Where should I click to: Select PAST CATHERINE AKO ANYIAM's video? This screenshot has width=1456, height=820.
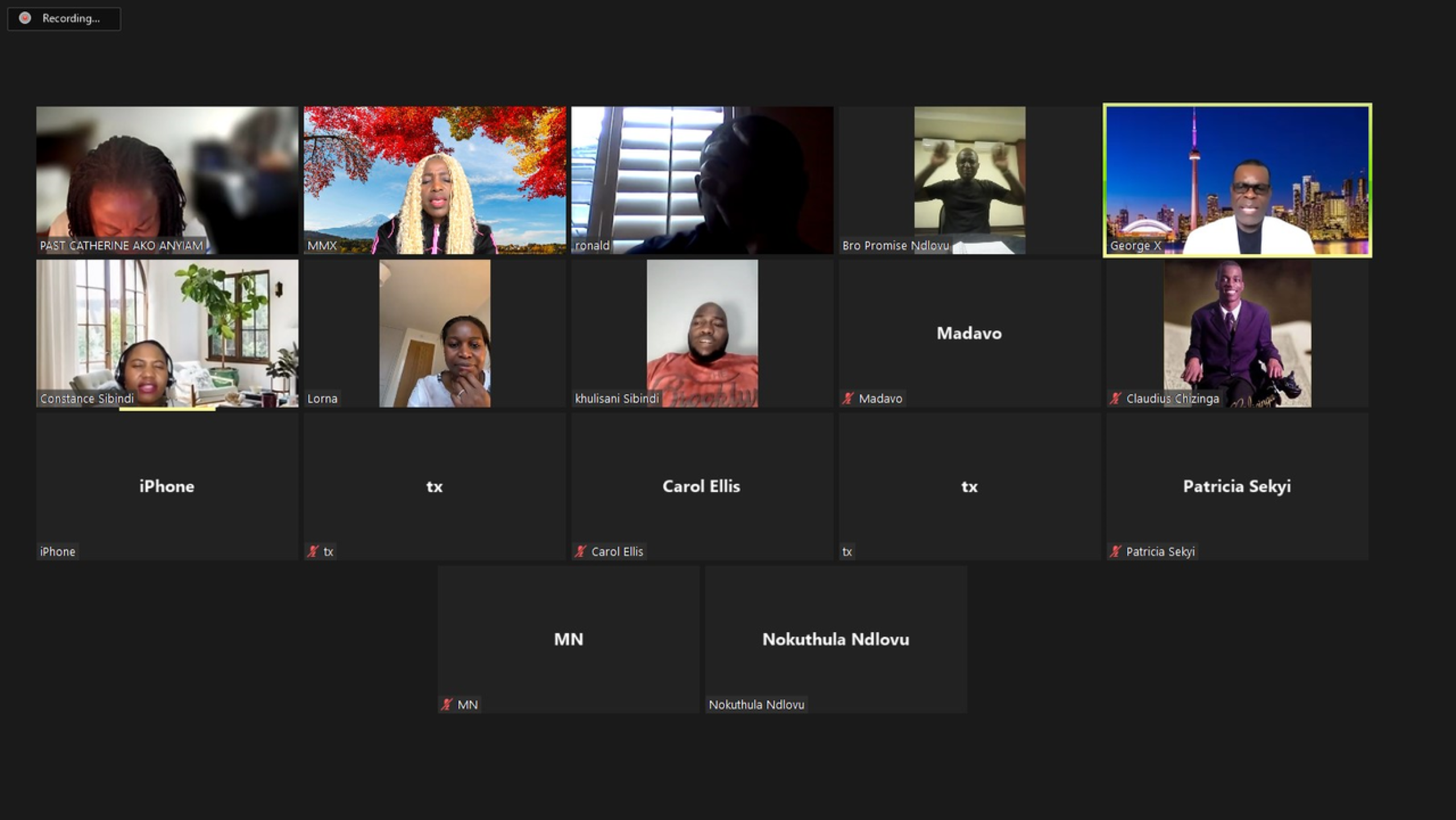[167, 180]
